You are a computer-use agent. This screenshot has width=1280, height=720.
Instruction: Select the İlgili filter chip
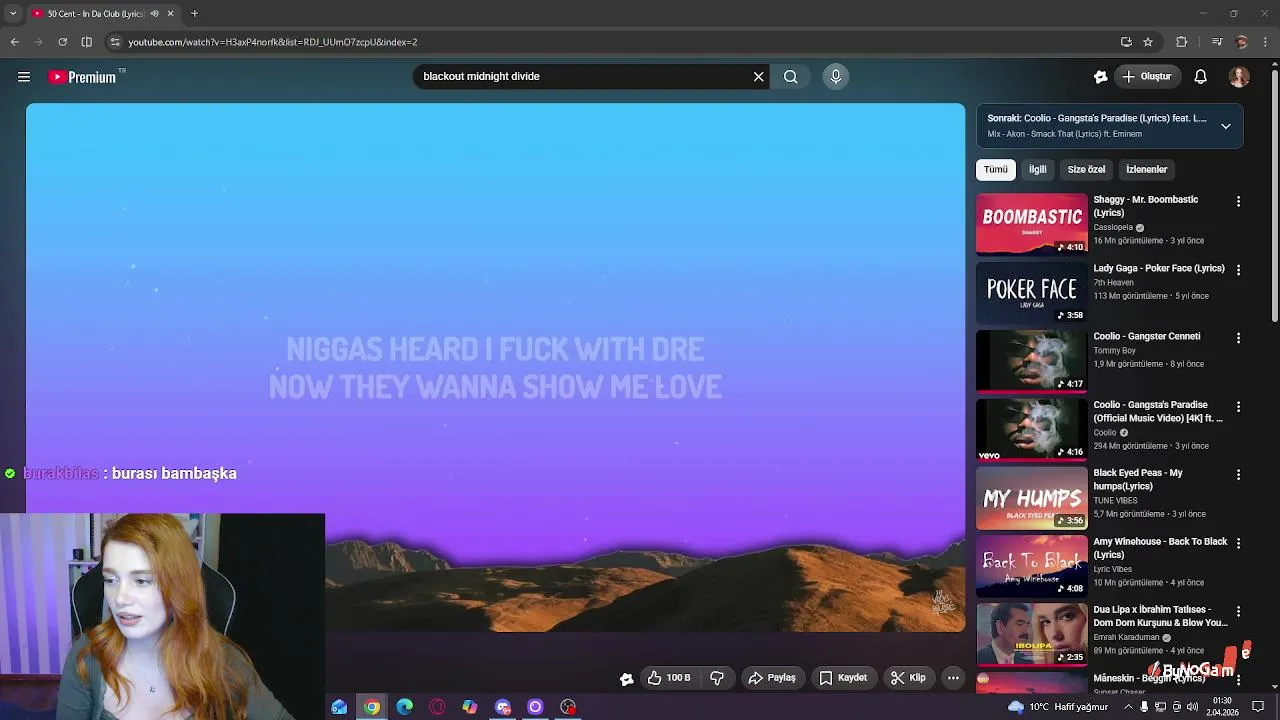point(1038,170)
